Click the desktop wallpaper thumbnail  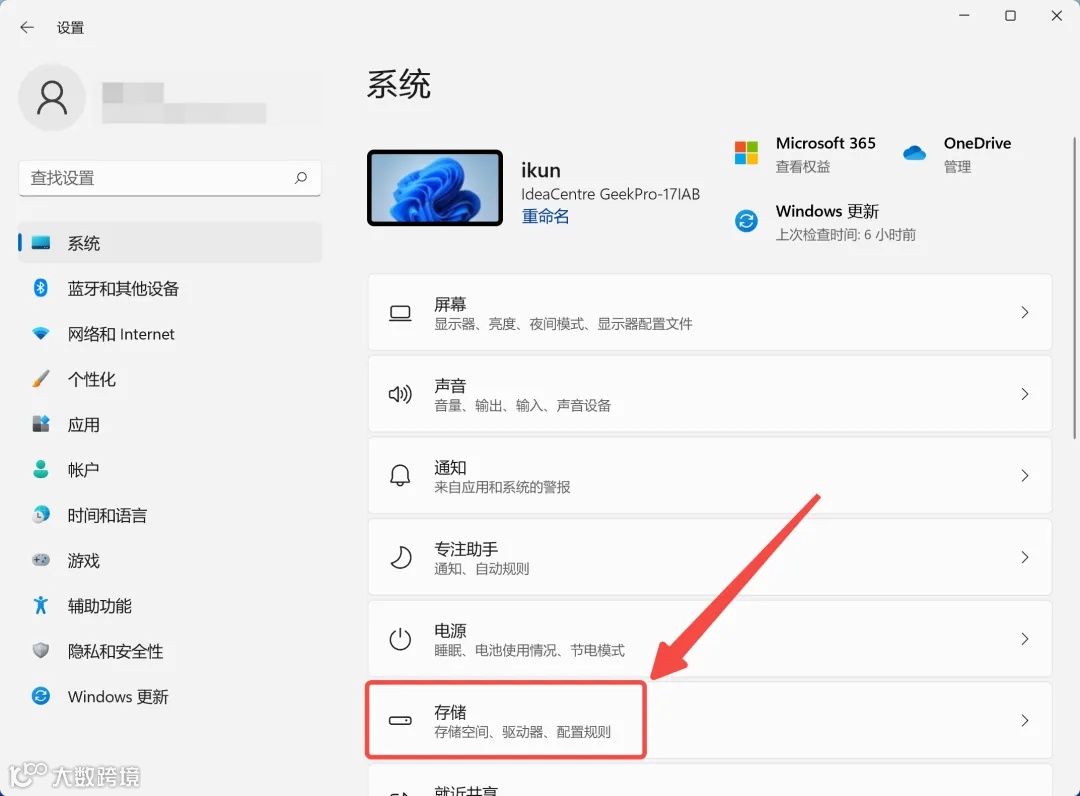[435, 187]
